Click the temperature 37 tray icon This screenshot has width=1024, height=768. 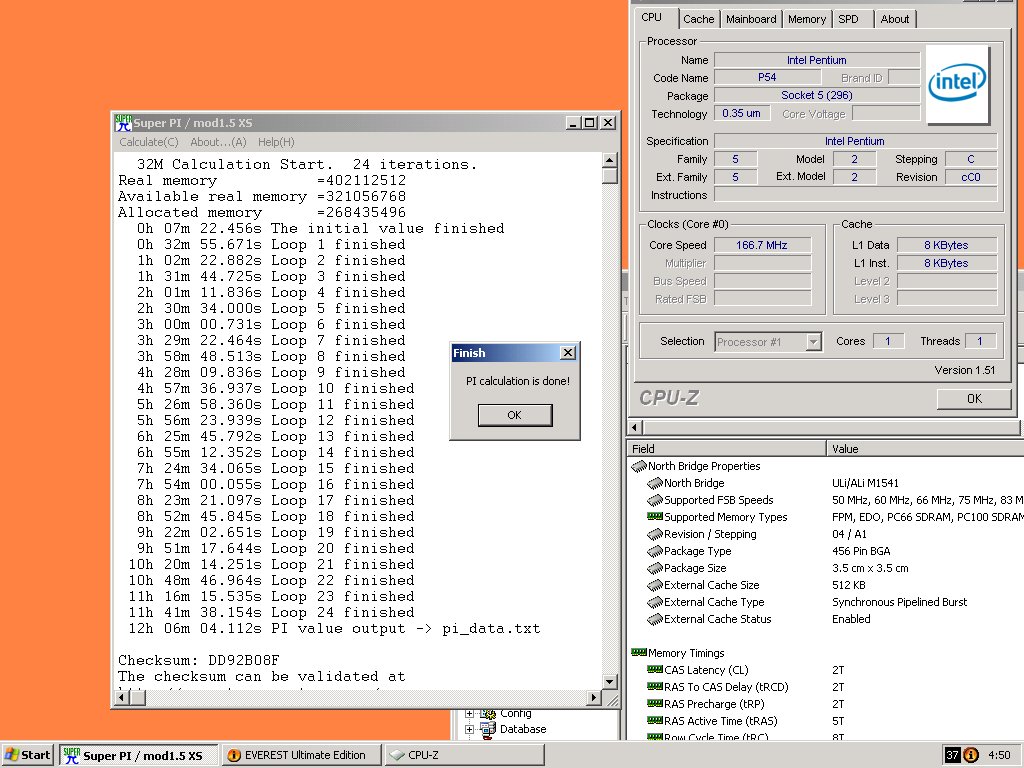pyautogui.click(x=953, y=755)
